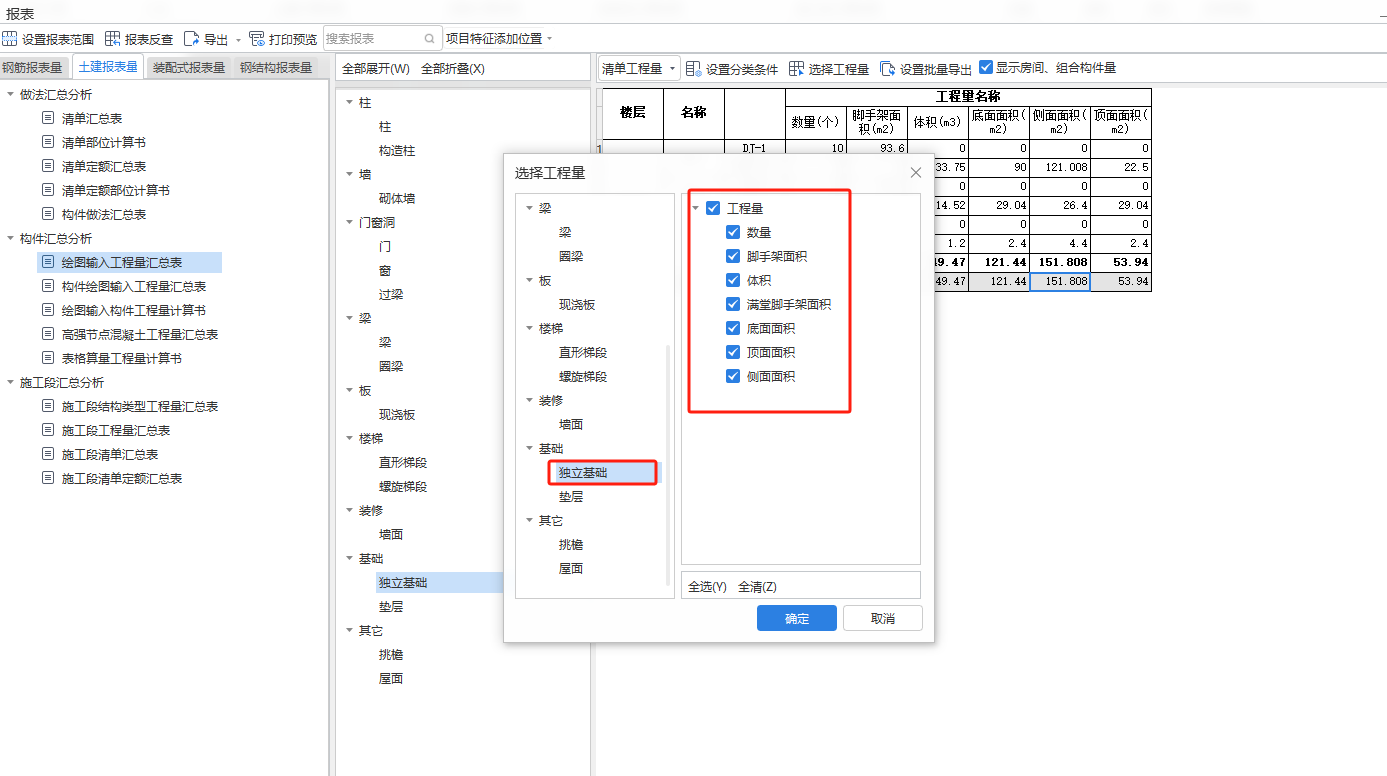Viewport: 1387px width, 776px height.
Task: Select 砌体墙 in the middle panel
Action: tap(397, 198)
